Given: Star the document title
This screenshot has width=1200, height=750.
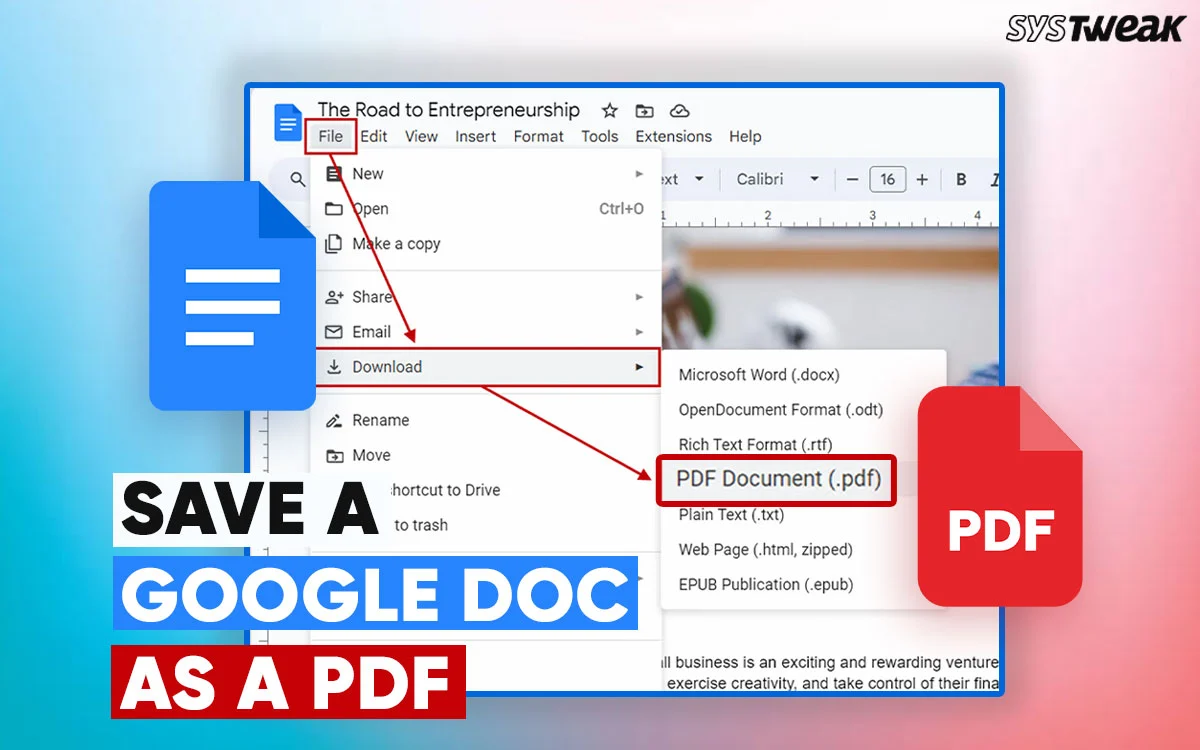Looking at the screenshot, I should (x=608, y=111).
